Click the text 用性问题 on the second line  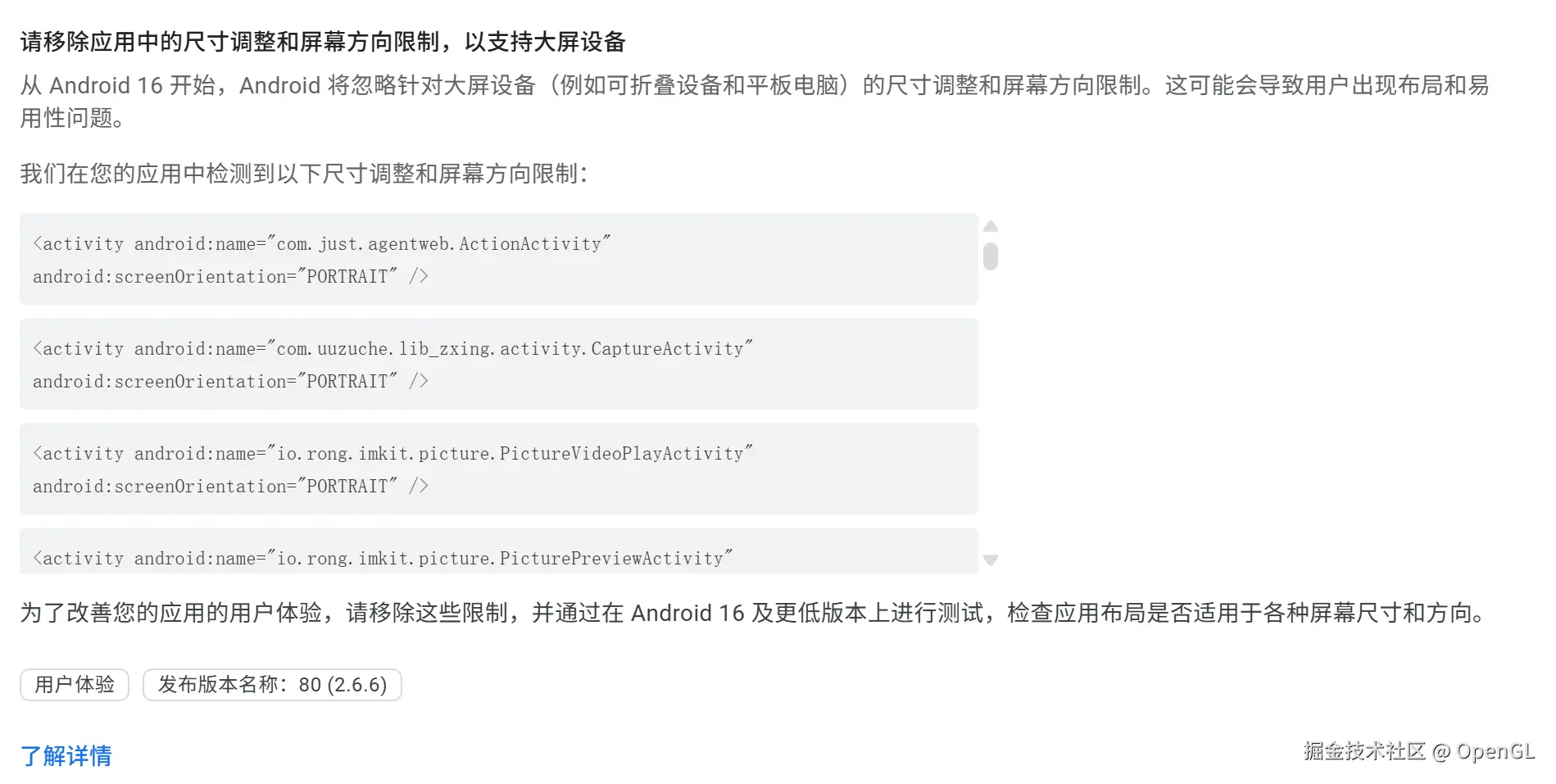(72, 118)
